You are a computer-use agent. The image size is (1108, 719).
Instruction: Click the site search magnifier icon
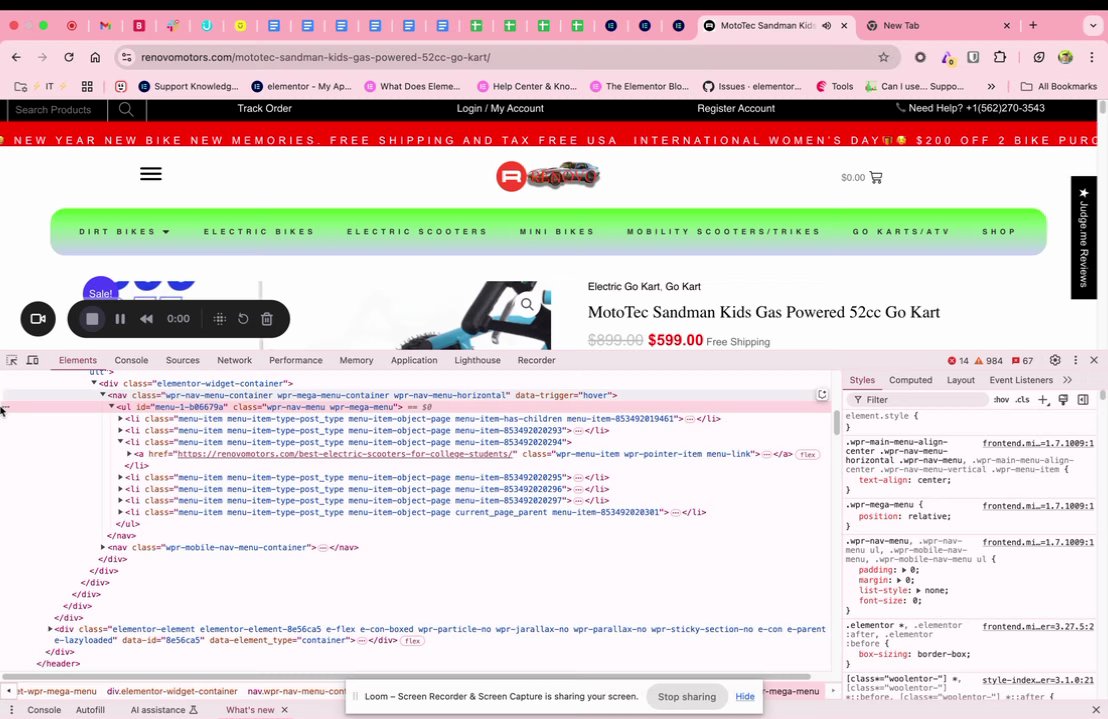tap(126, 109)
